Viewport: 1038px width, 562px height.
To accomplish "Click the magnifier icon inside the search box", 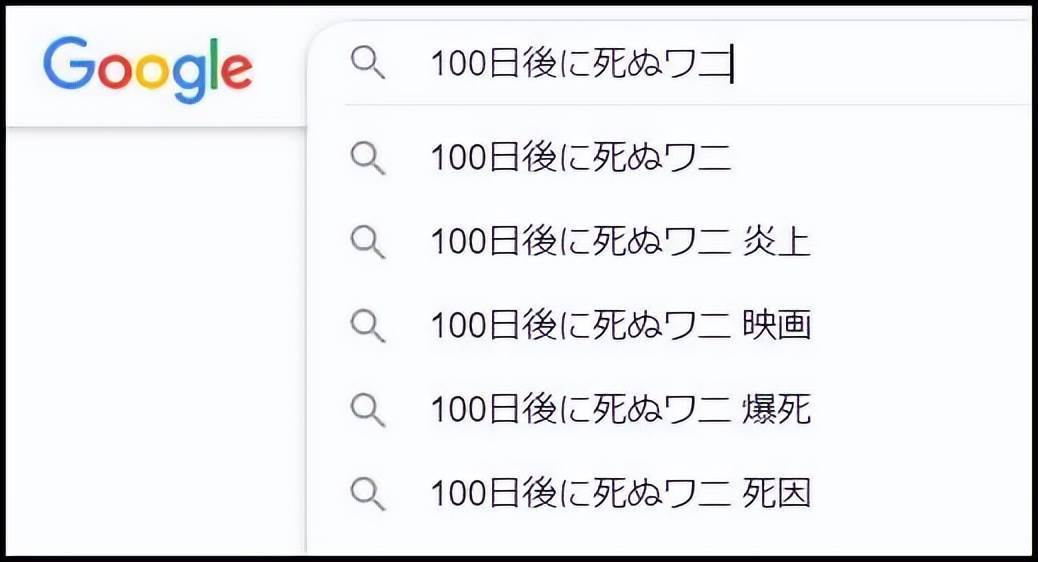I will coord(367,64).
